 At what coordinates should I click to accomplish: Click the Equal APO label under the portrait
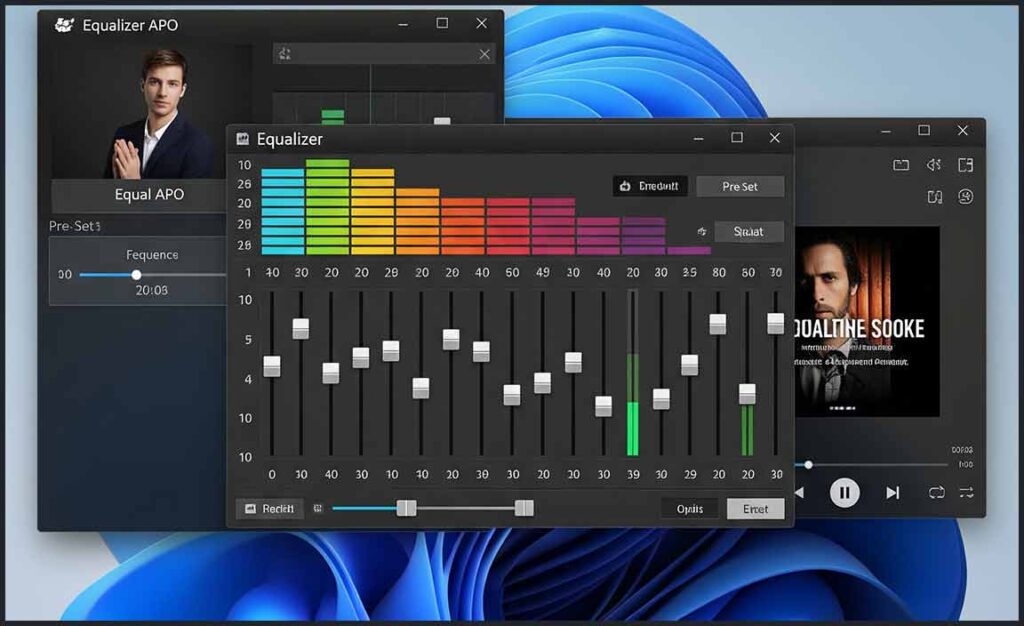(149, 195)
